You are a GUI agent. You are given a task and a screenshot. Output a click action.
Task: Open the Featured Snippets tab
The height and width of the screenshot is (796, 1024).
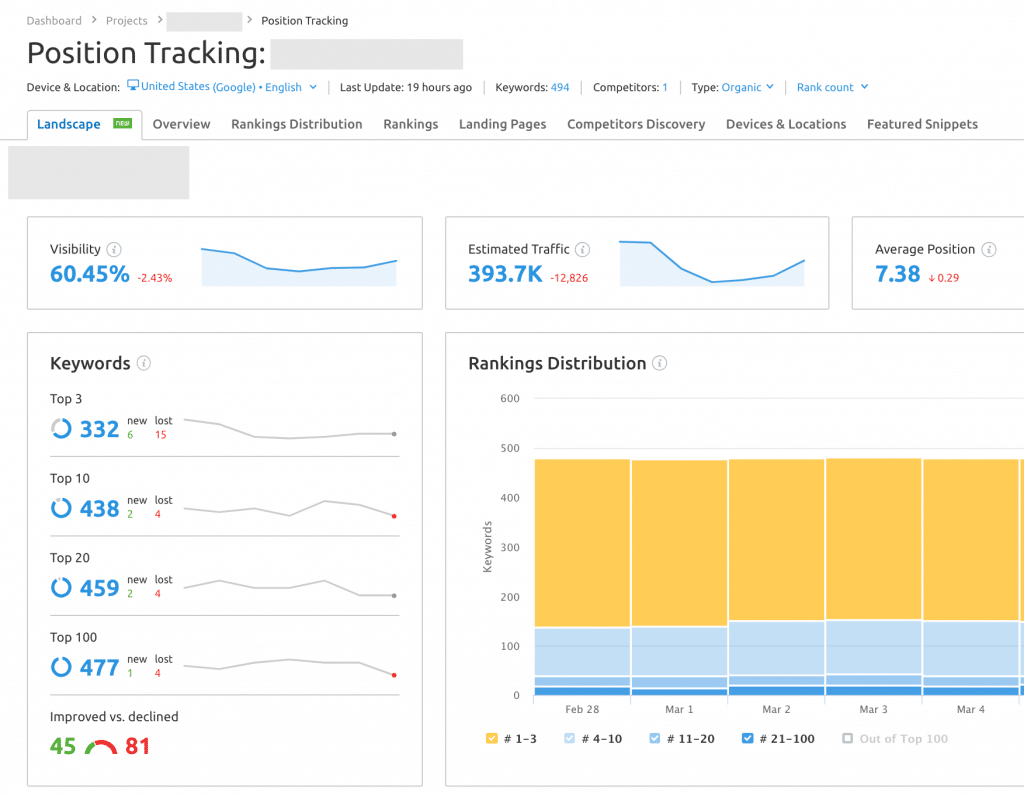click(x=922, y=124)
